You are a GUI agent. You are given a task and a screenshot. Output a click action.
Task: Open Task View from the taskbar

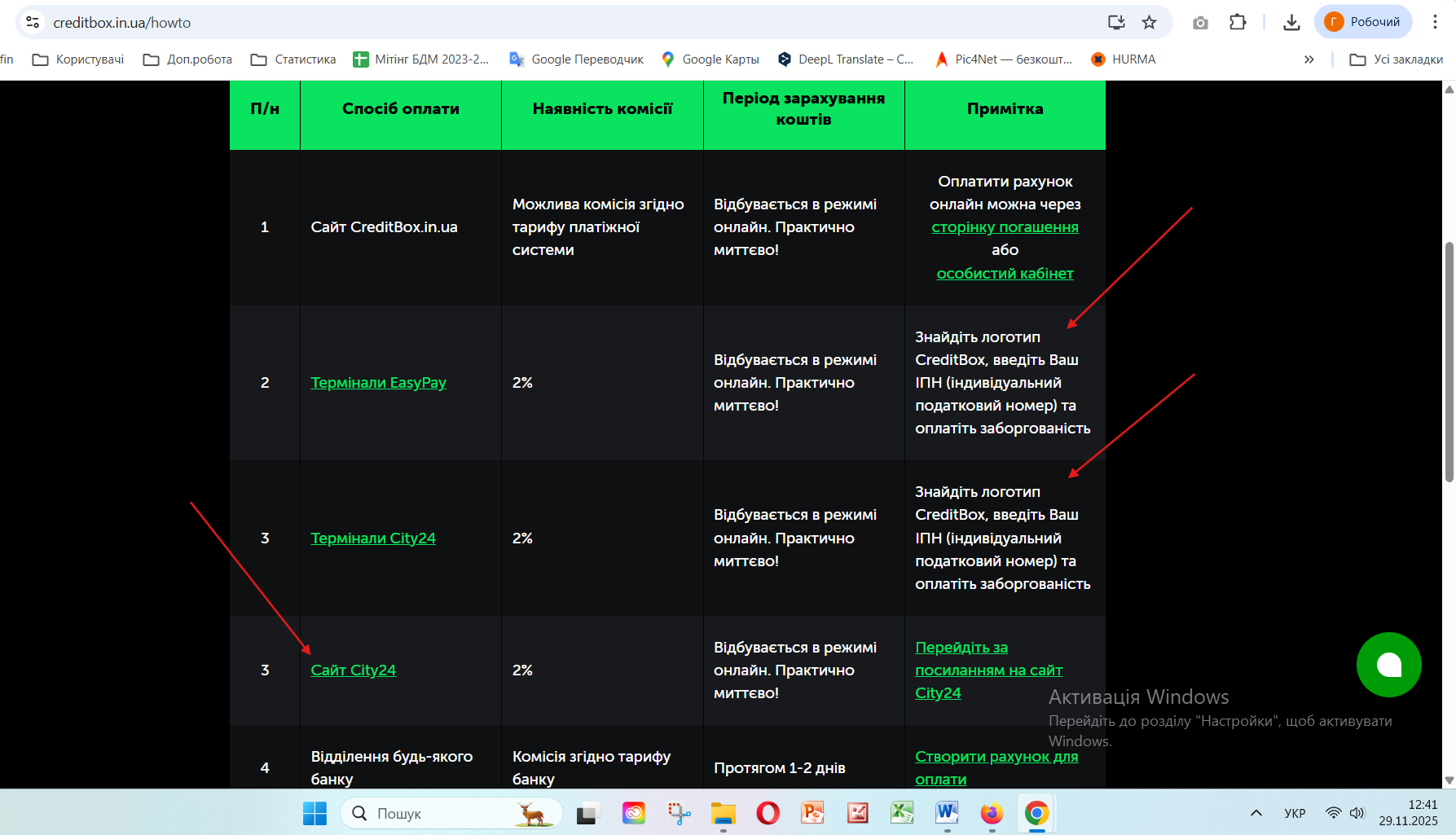tap(588, 813)
